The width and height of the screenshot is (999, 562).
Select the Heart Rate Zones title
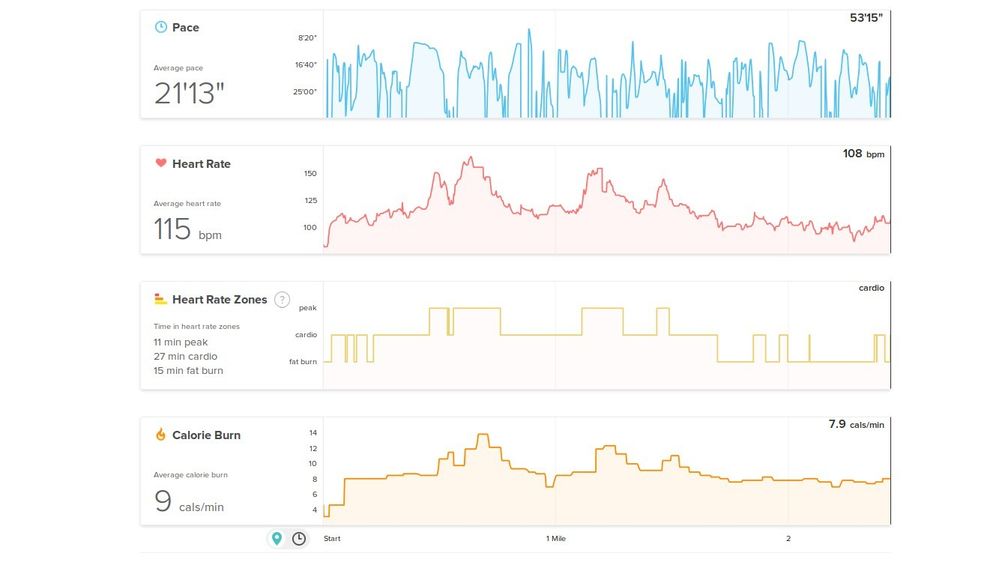(x=220, y=299)
